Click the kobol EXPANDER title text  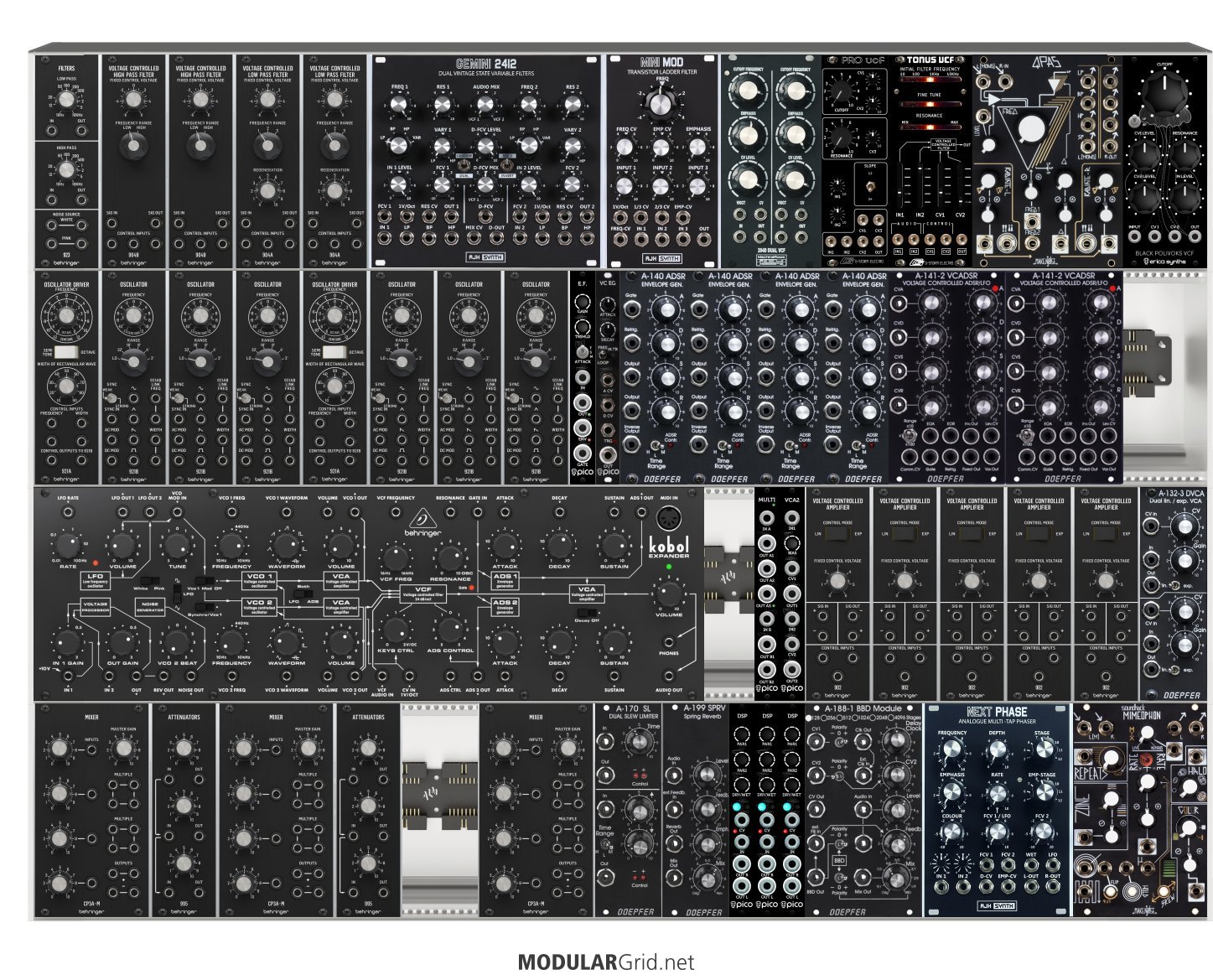(669, 547)
